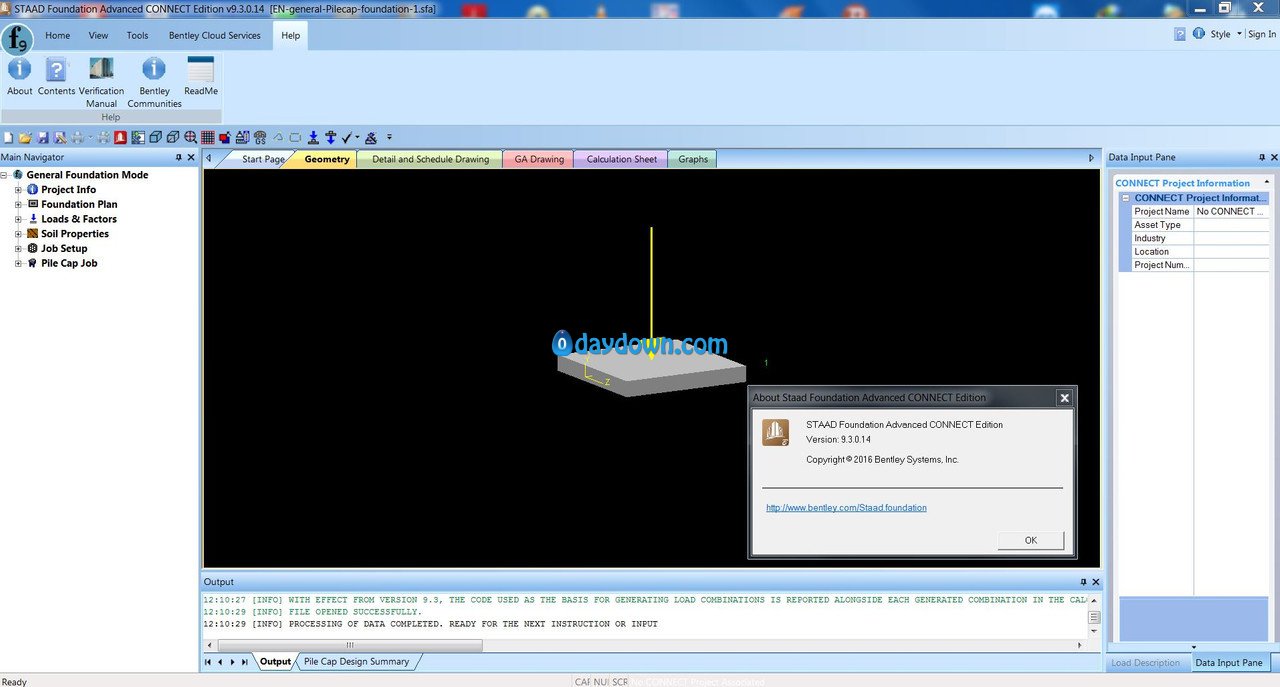Image resolution: width=1280 pixels, height=687 pixels.
Task: Click the zoom target magnifier toolbar icon
Action: click(191, 138)
